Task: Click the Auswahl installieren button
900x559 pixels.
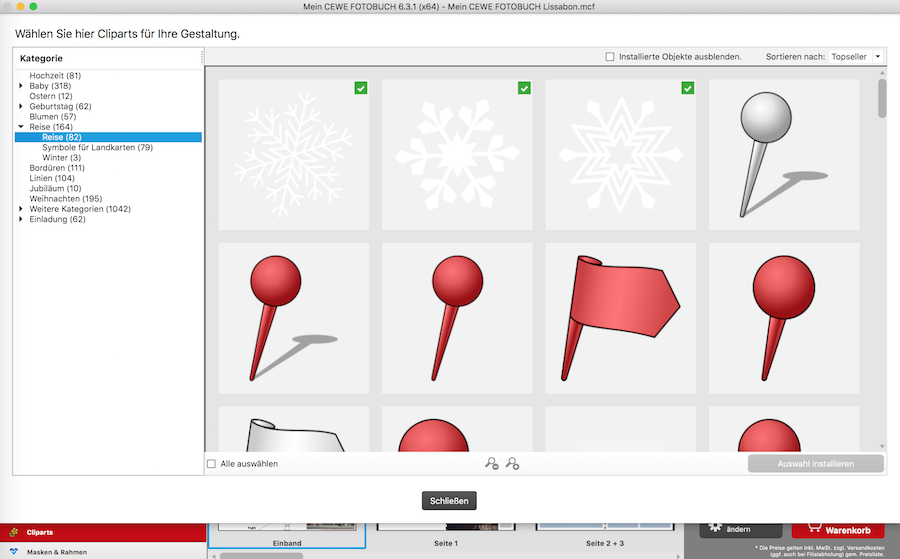Action: tap(816, 464)
